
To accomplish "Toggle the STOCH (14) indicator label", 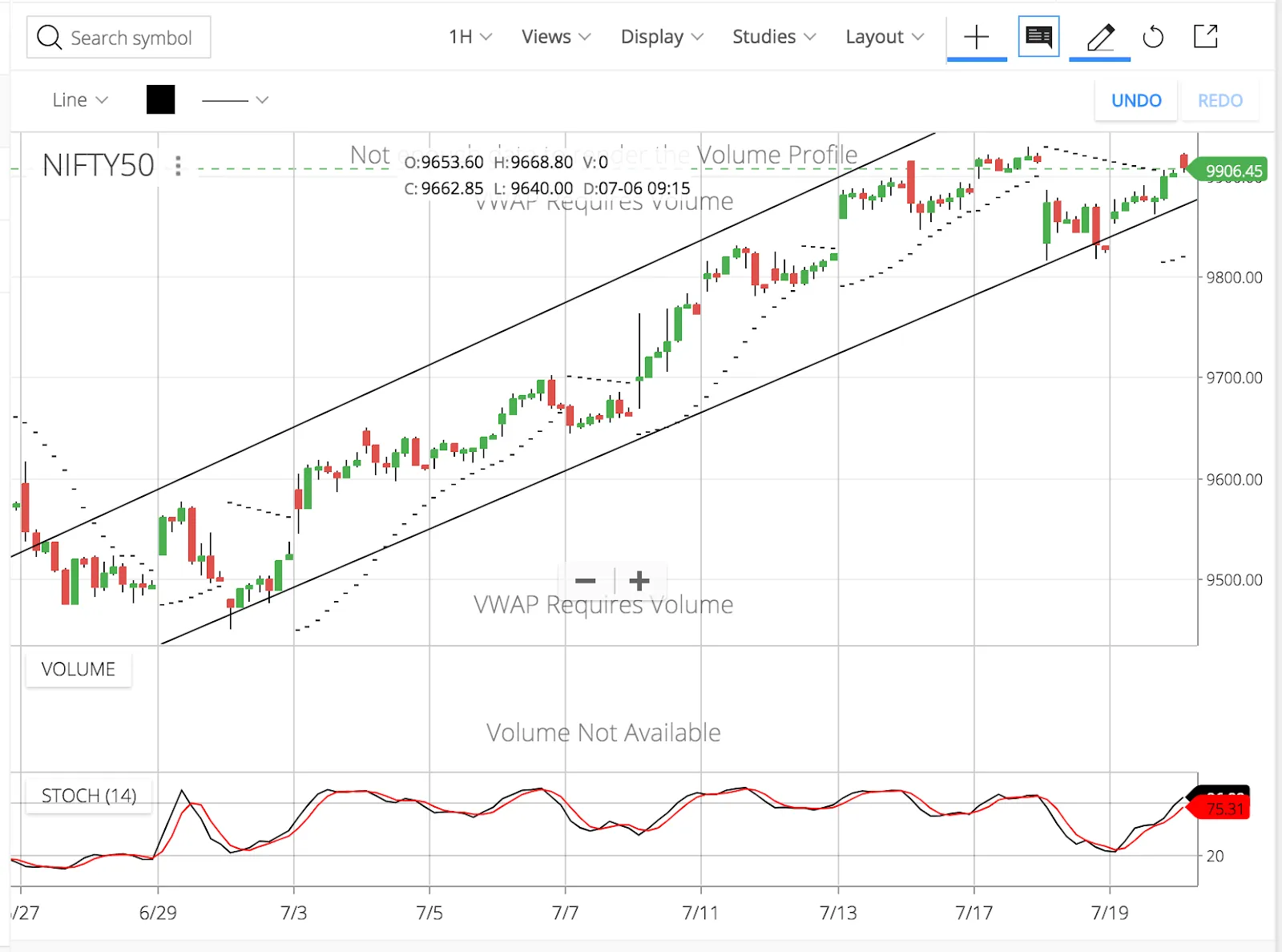I will click(x=88, y=795).
